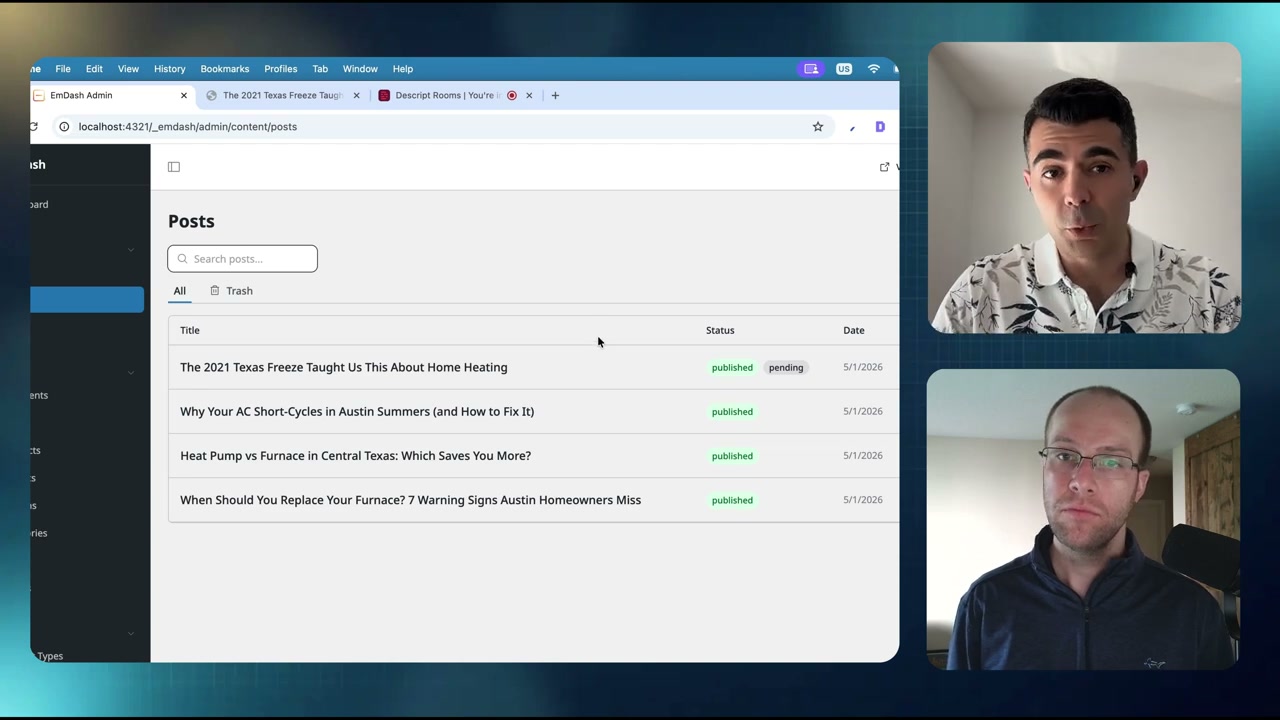View site information icon in address bar
This screenshot has height=720, width=1280.
64,127
